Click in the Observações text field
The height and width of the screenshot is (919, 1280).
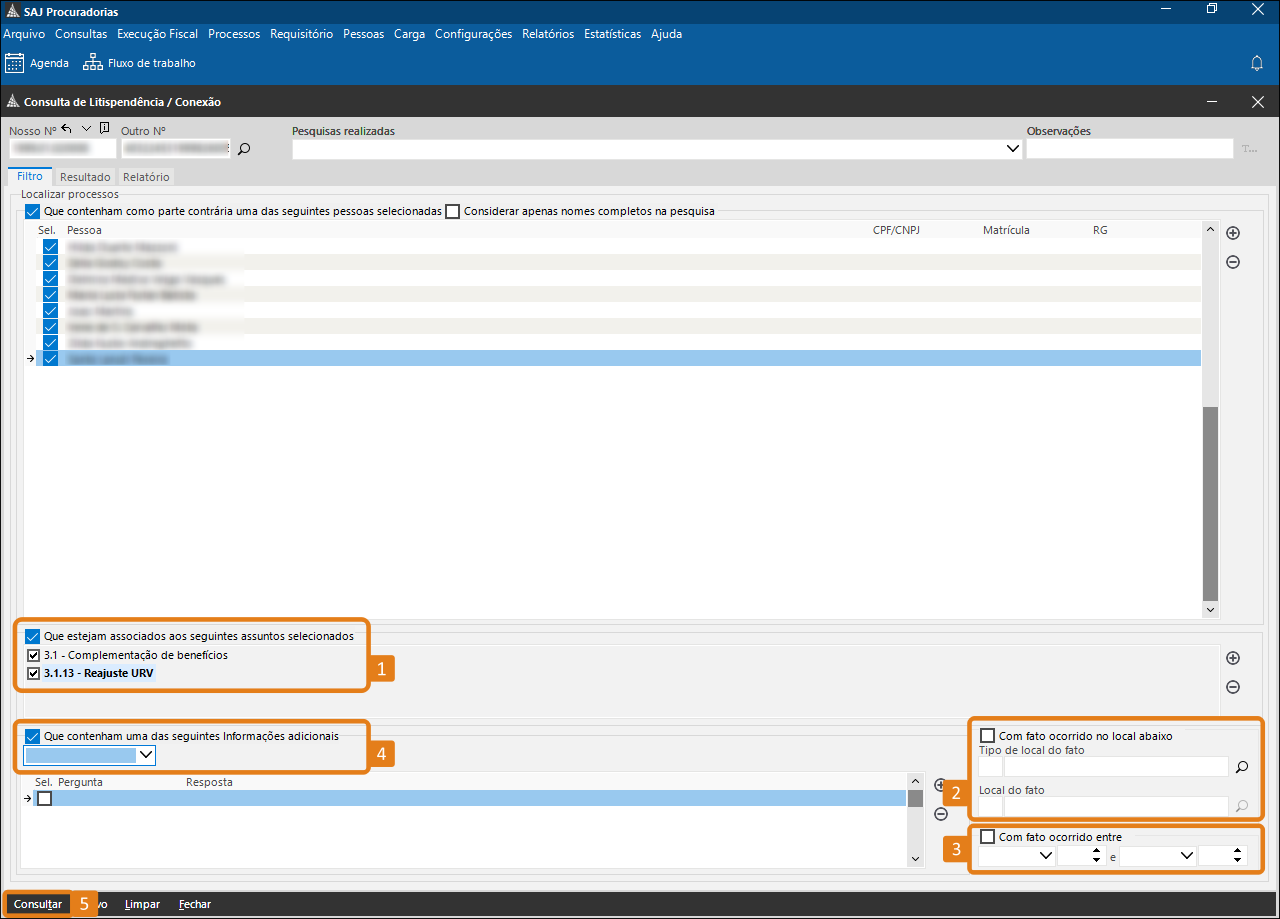tap(1129, 149)
